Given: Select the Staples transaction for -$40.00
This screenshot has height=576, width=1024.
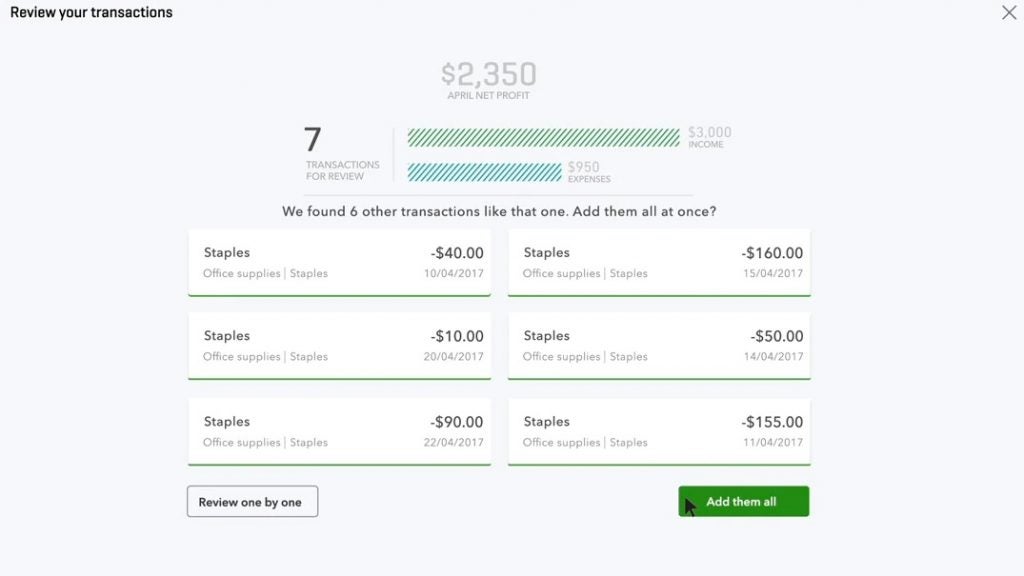Looking at the screenshot, I should click(339, 261).
